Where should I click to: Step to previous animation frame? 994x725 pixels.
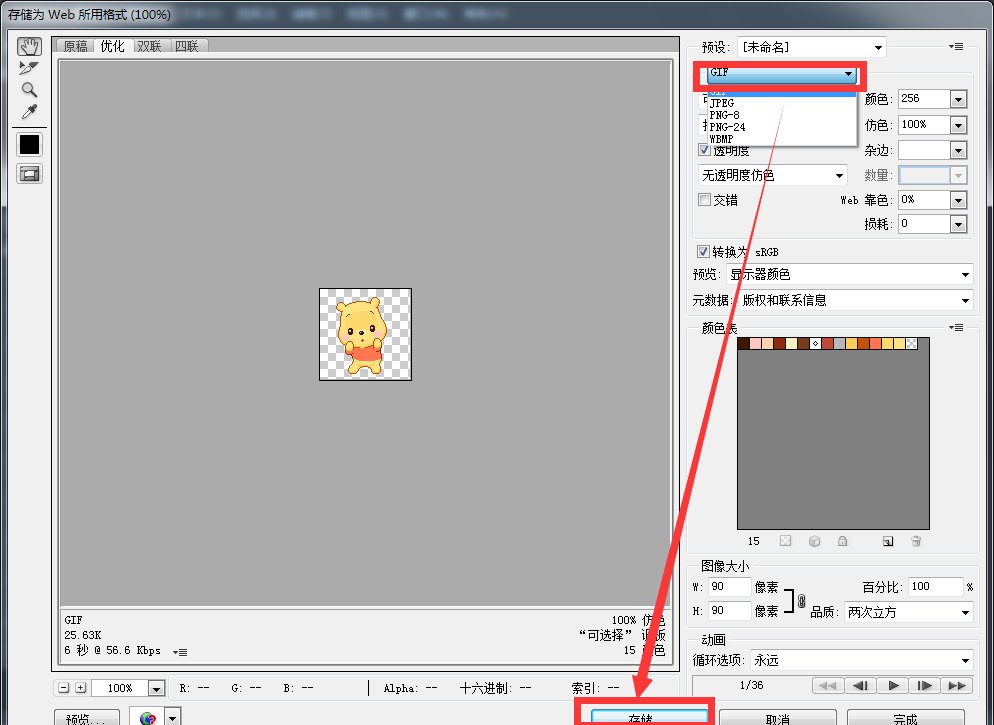860,685
